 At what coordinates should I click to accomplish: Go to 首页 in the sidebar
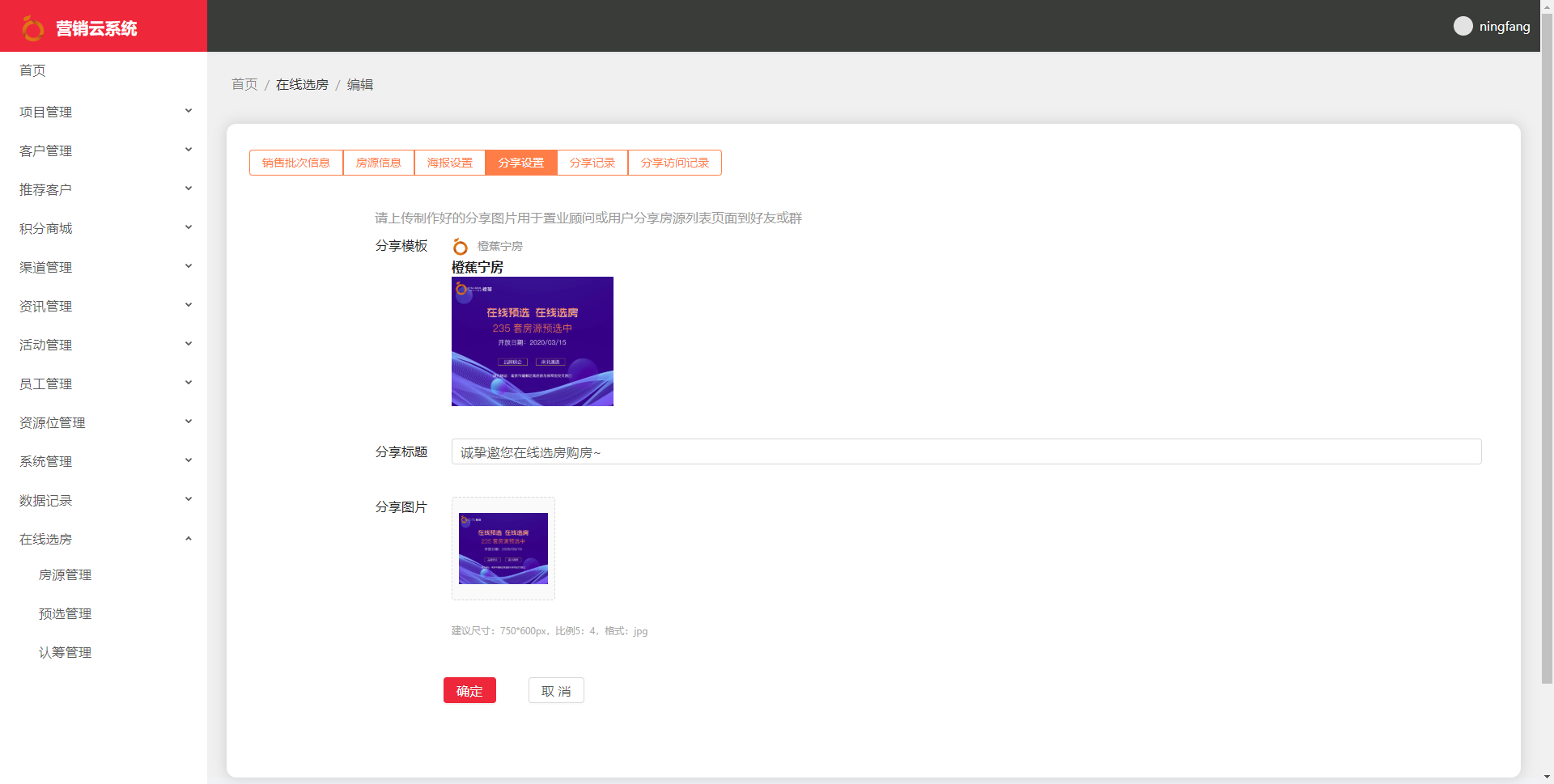pos(32,70)
